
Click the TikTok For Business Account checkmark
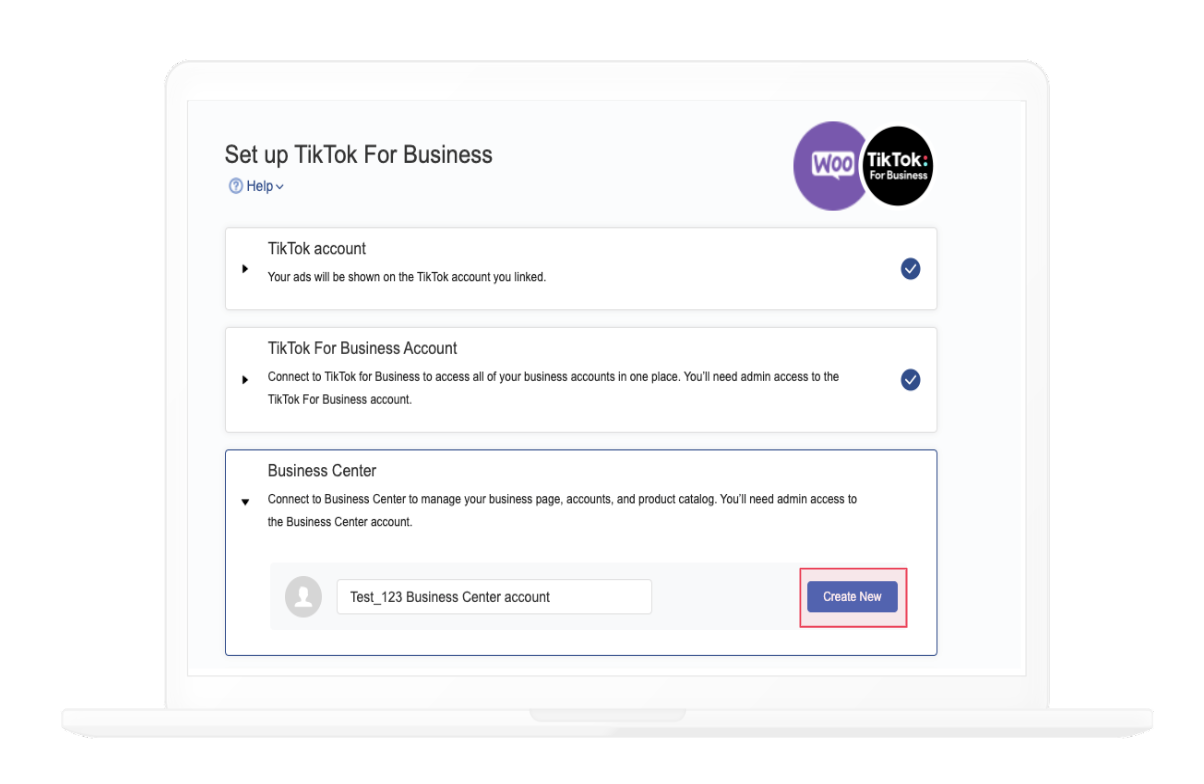(x=910, y=380)
